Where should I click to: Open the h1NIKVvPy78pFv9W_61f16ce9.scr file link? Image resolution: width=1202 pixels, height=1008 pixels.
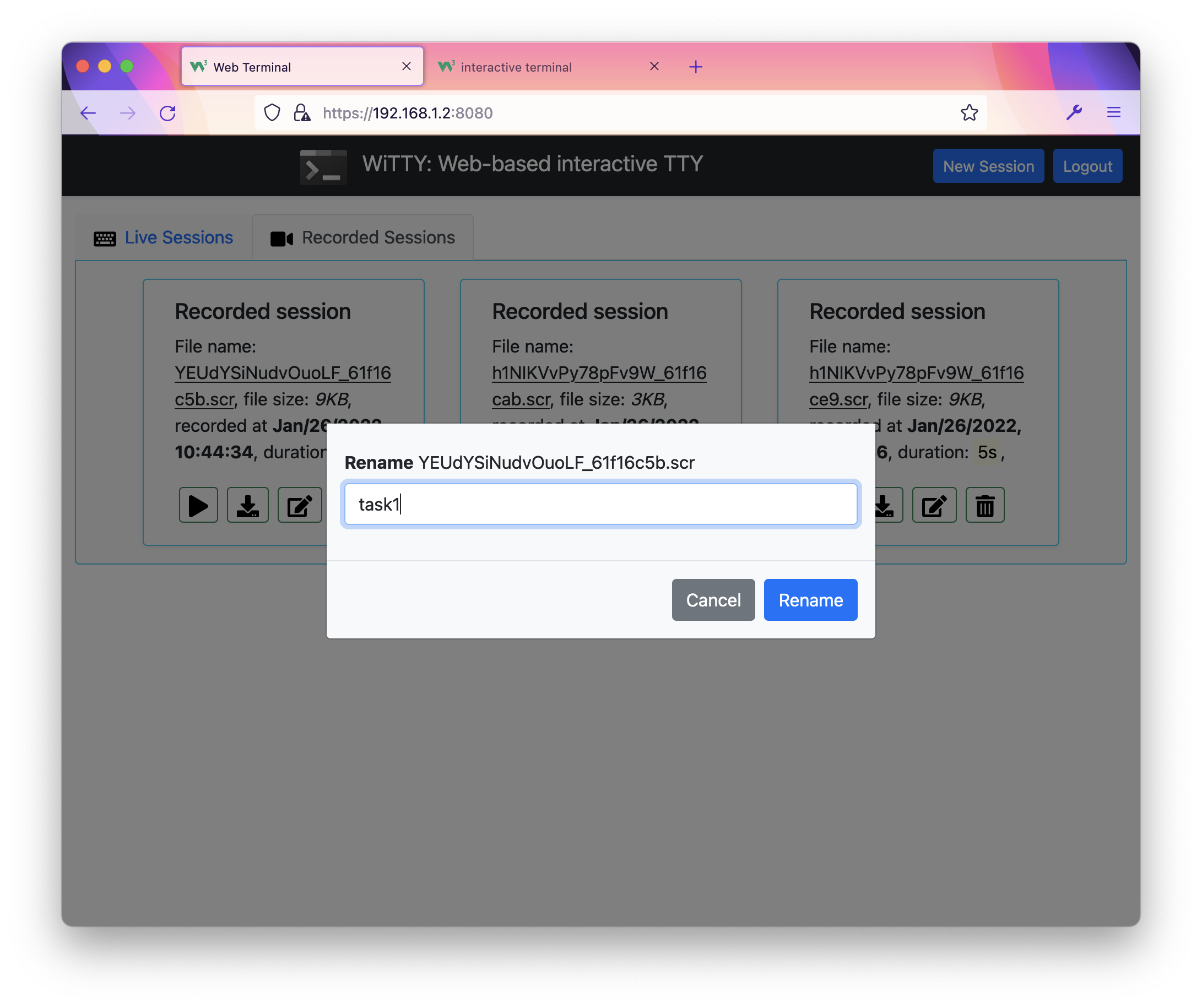tap(917, 386)
